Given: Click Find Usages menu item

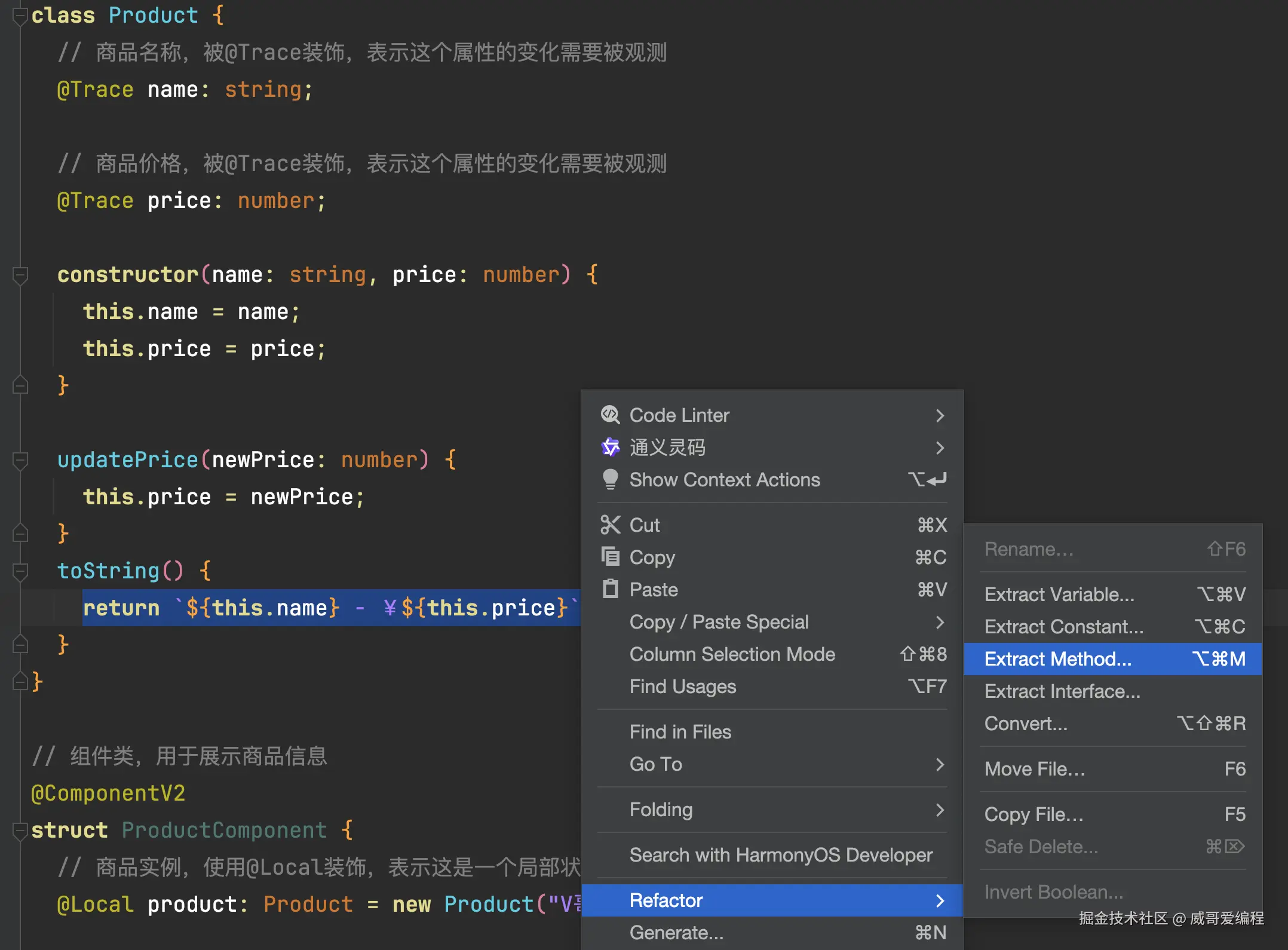Looking at the screenshot, I should pos(682,687).
